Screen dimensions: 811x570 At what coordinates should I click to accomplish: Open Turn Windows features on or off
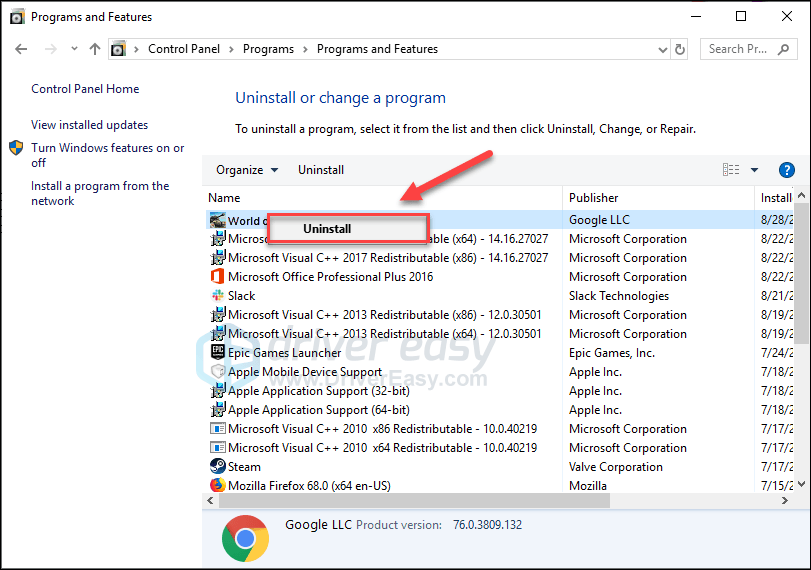[108, 155]
